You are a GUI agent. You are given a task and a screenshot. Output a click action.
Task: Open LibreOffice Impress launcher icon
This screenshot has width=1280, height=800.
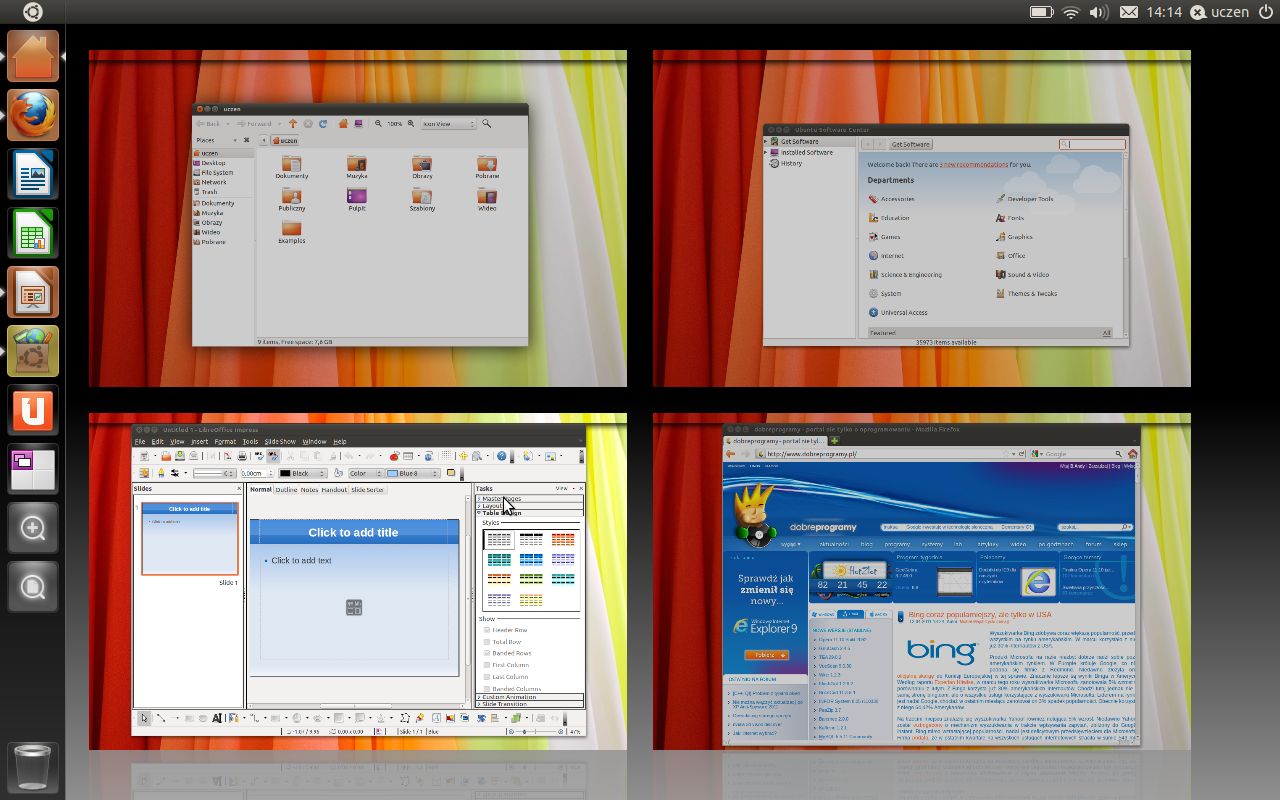(x=33, y=292)
